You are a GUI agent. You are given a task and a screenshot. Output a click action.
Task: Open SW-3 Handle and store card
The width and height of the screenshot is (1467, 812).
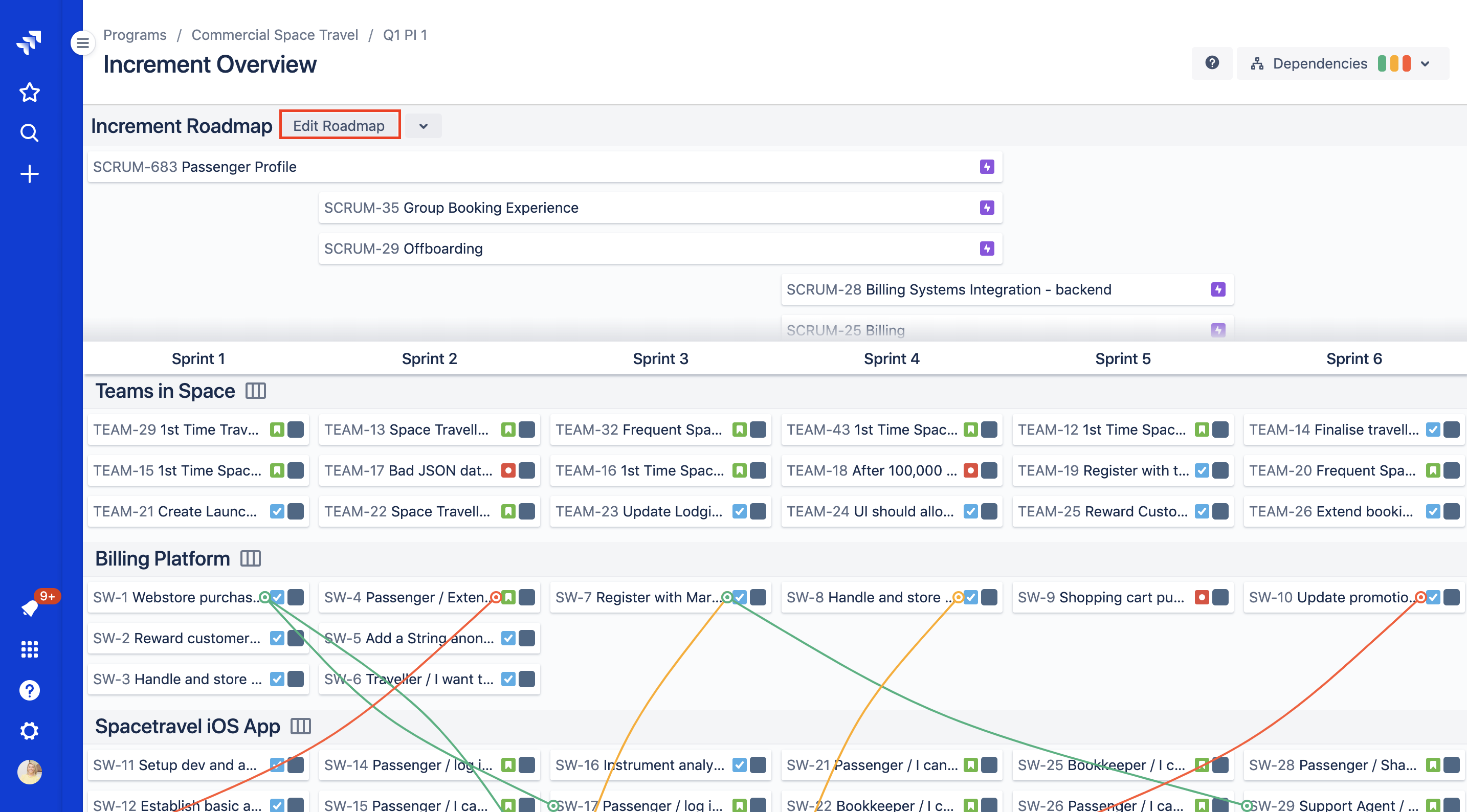198,680
